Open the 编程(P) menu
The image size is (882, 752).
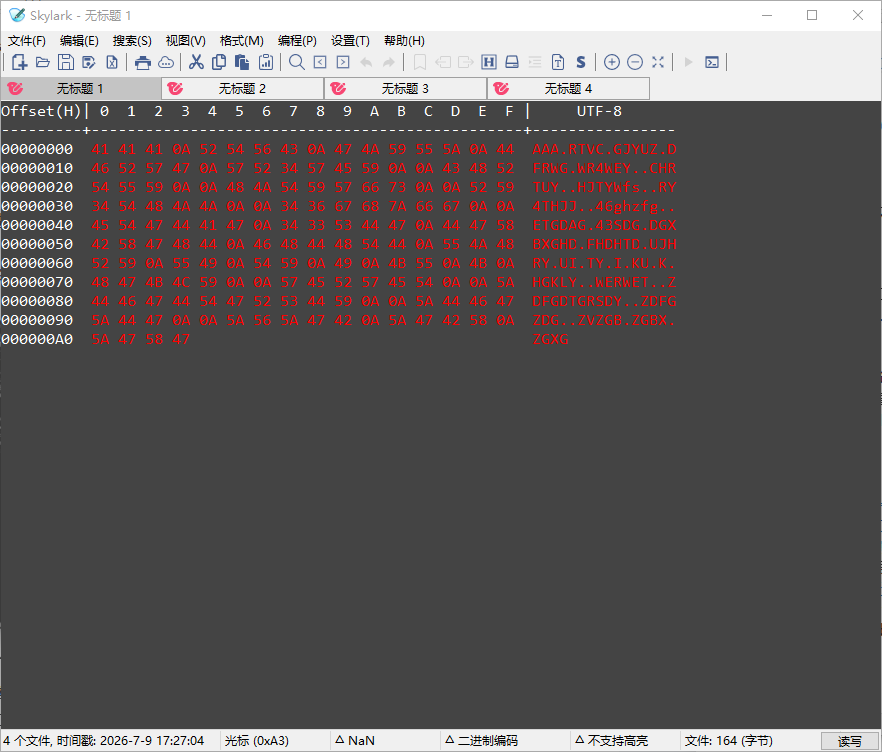tap(297, 40)
